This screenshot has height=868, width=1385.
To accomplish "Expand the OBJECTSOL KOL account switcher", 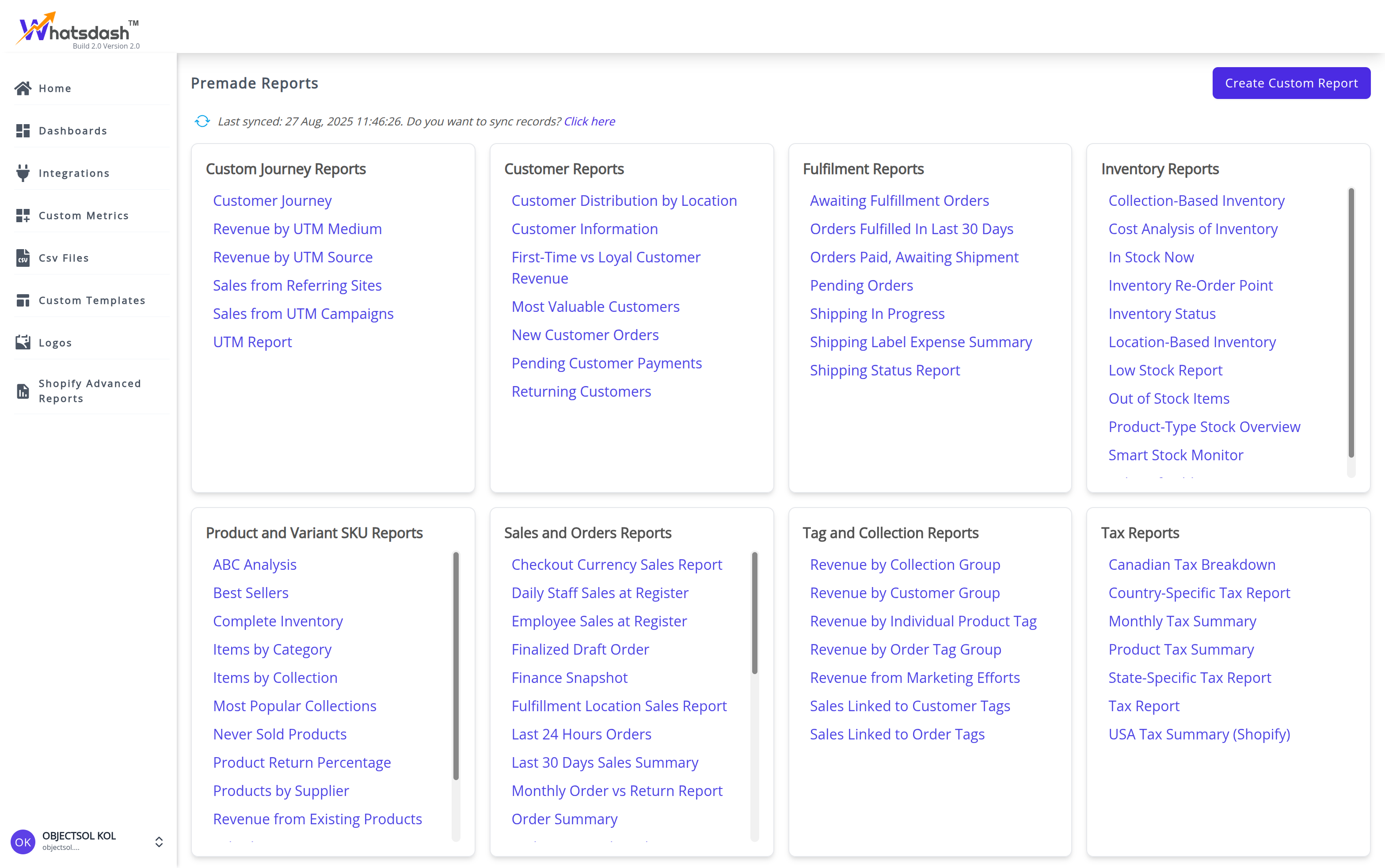I will (x=159, y=841).
